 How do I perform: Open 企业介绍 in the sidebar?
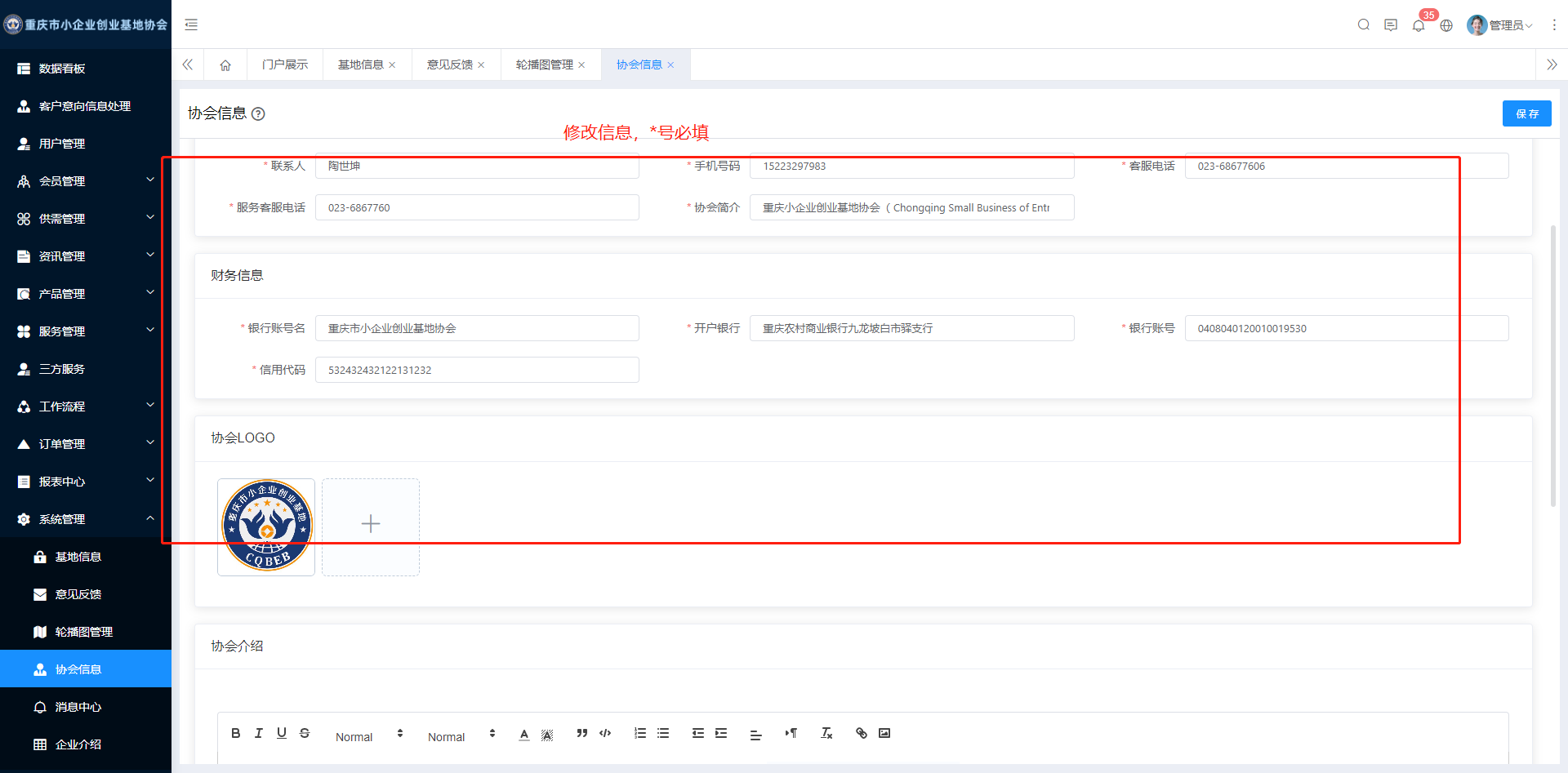click(x=86, y=744)
